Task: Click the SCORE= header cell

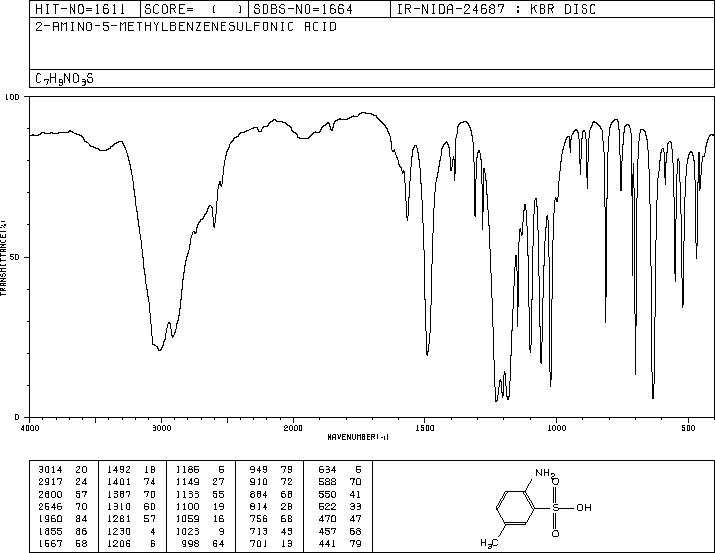Action: click(194, 9)
